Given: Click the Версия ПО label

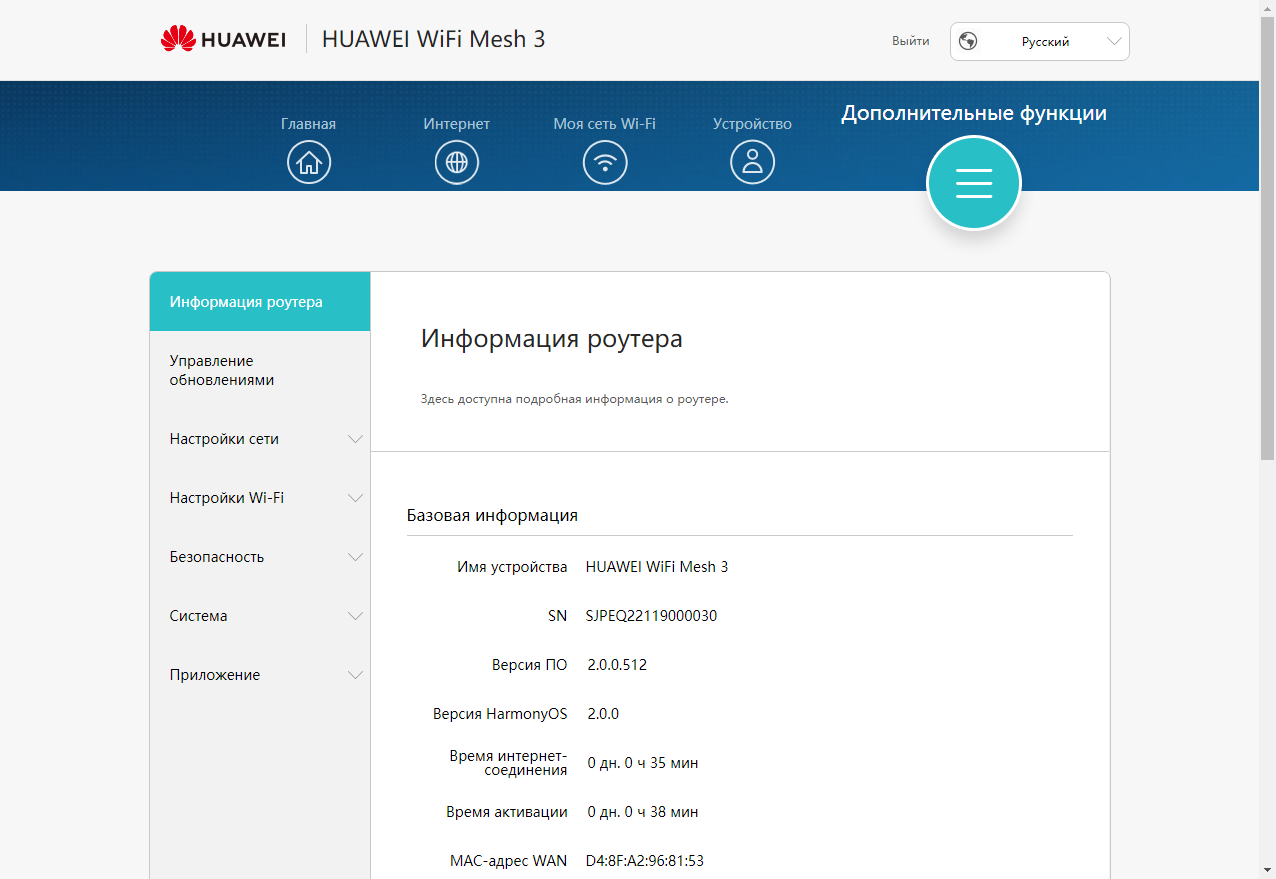Looking at the screenshot, I should pyautogui.click(x=529, y=665).
